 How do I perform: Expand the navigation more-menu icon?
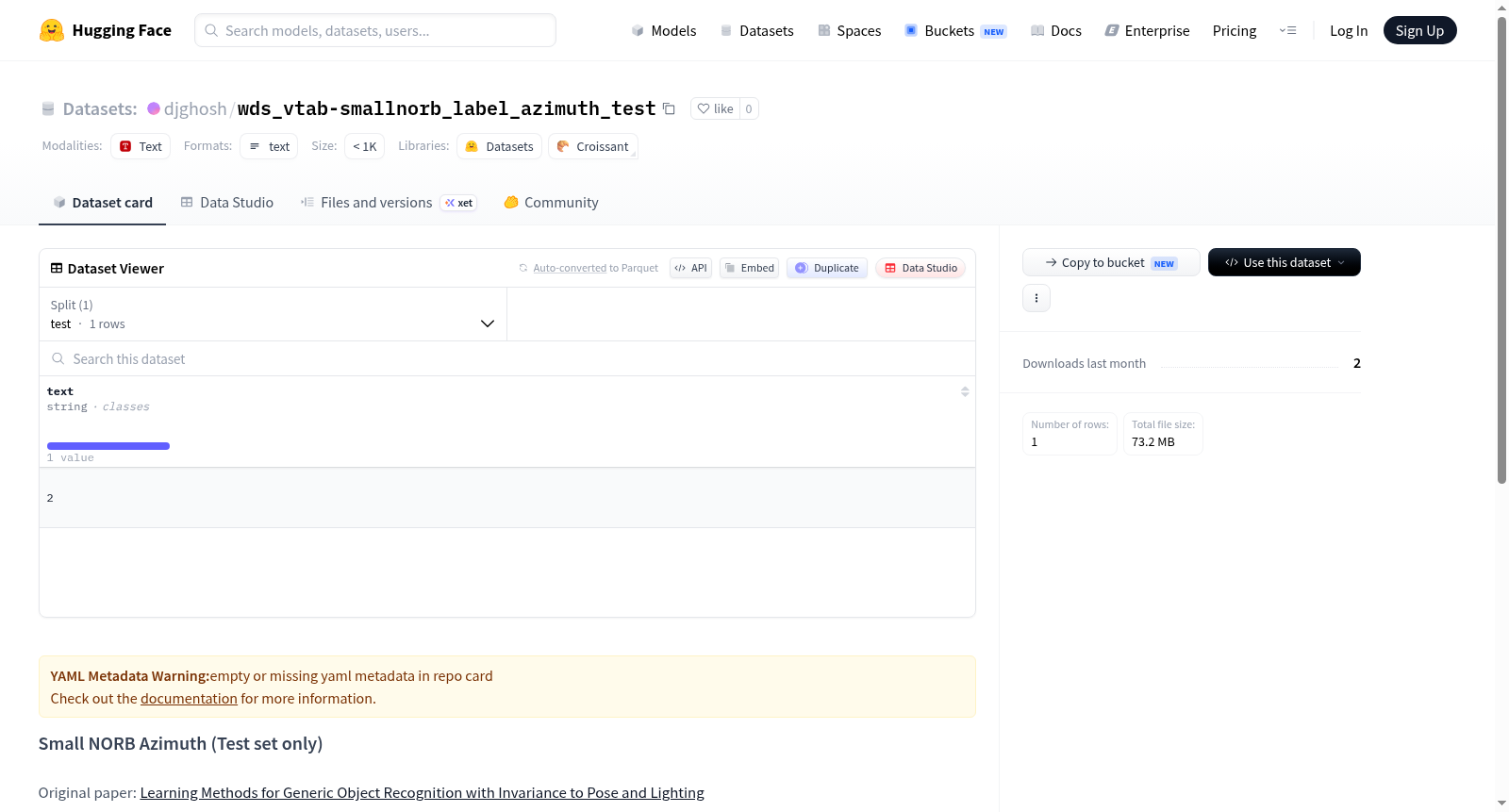[x=1287, y=30]
